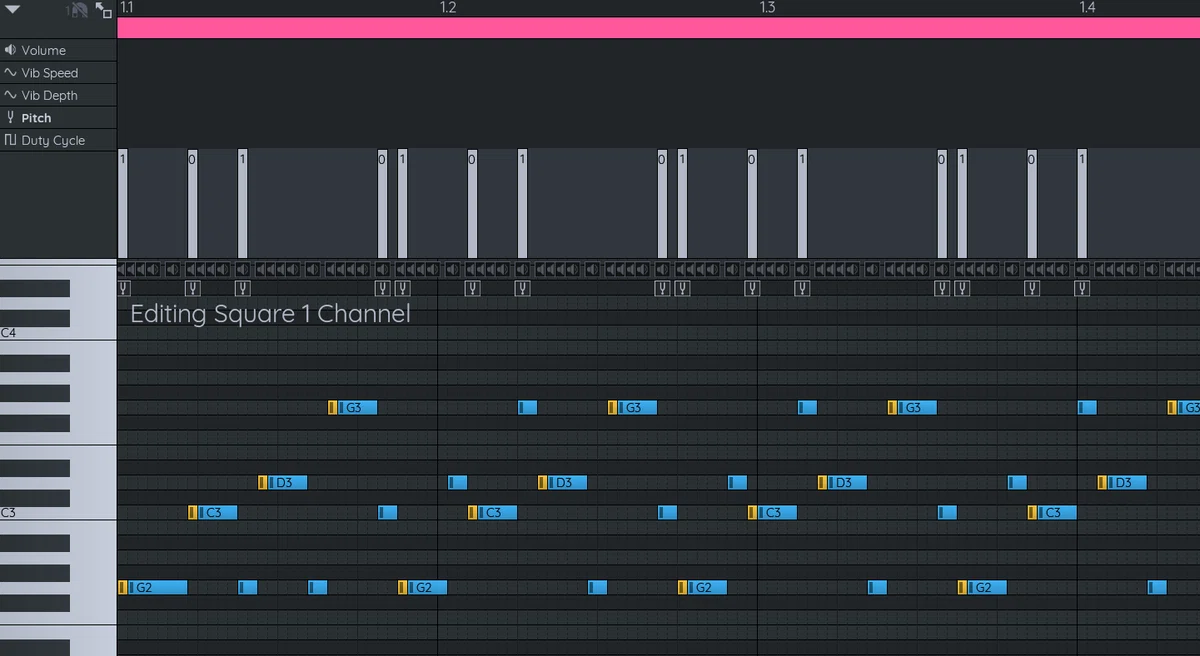Select the labeled G3 note in bar 1.2
Screen dimensions: 1200x656
tap(633, 407)
